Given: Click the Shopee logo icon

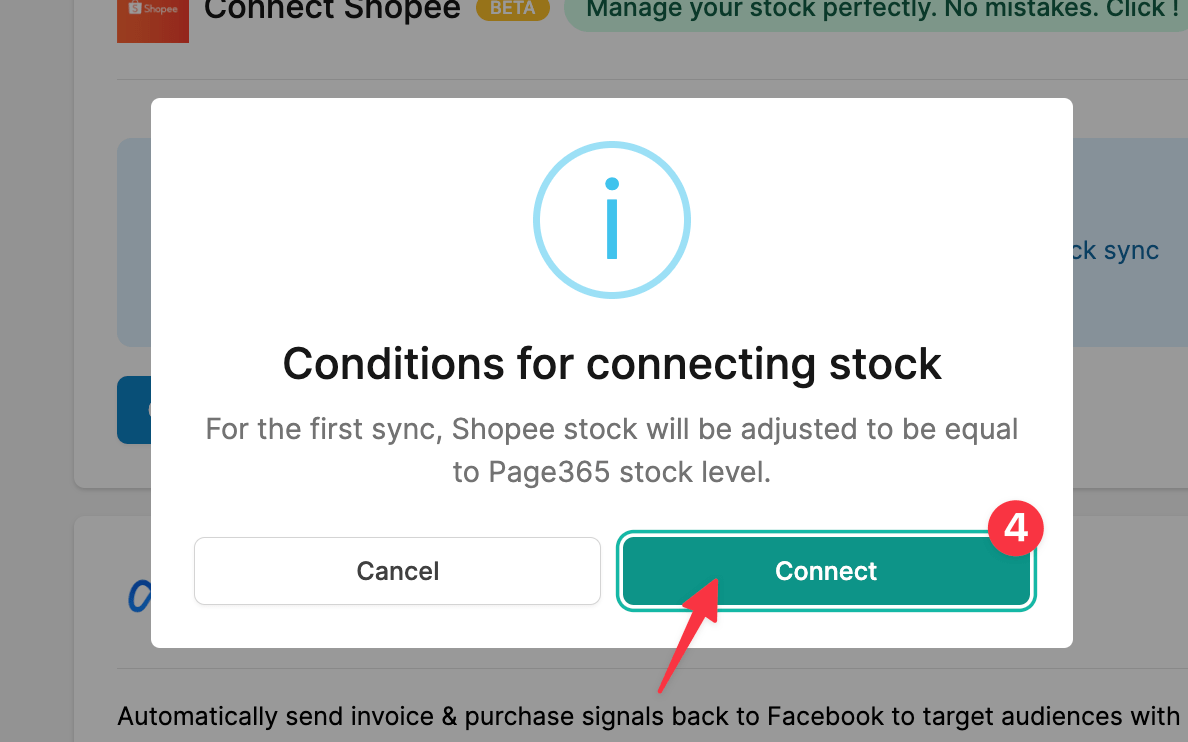Looking at the screenshot, I should [152, 20].
